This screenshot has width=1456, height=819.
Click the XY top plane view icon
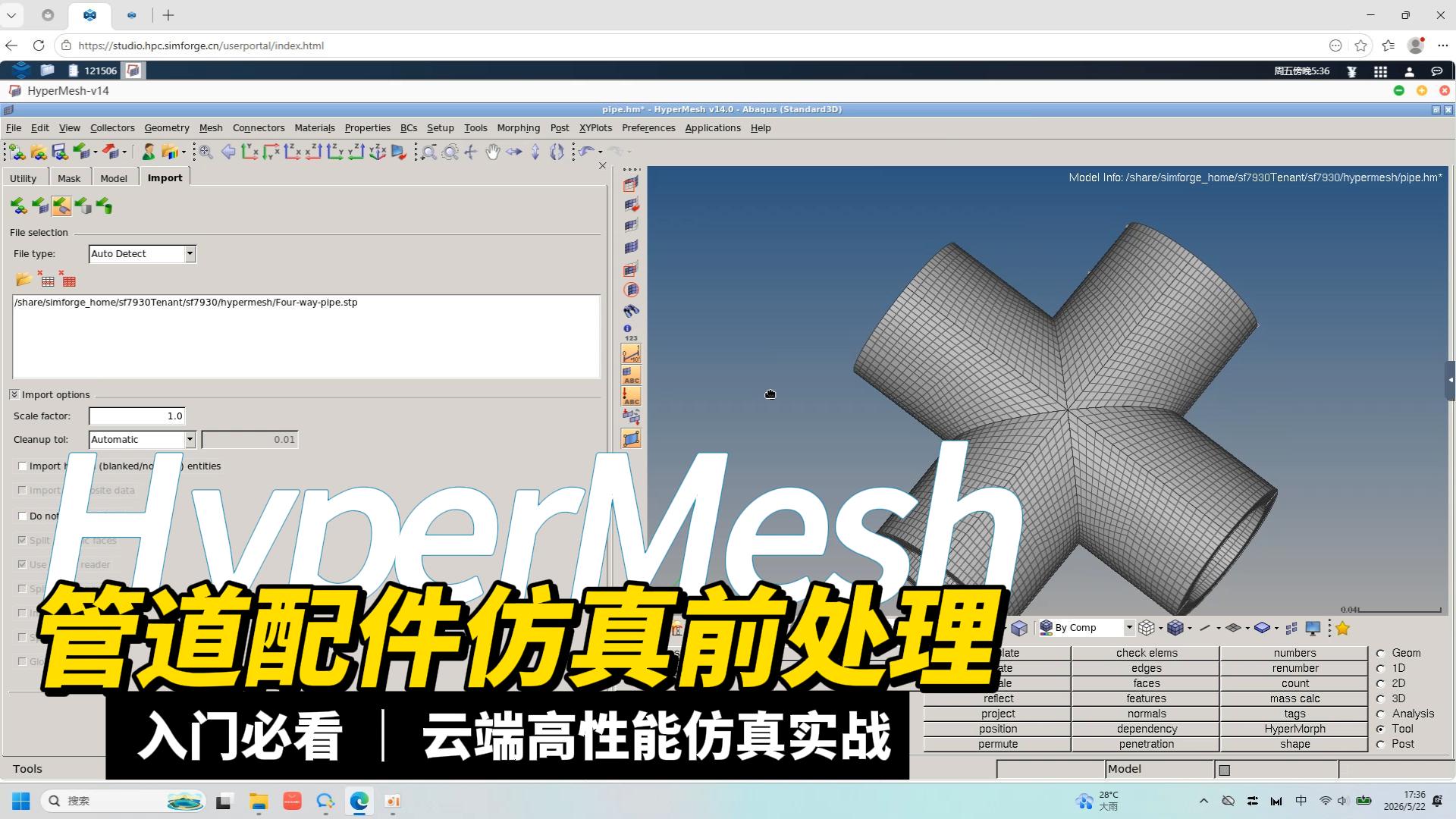coord(249,152)
